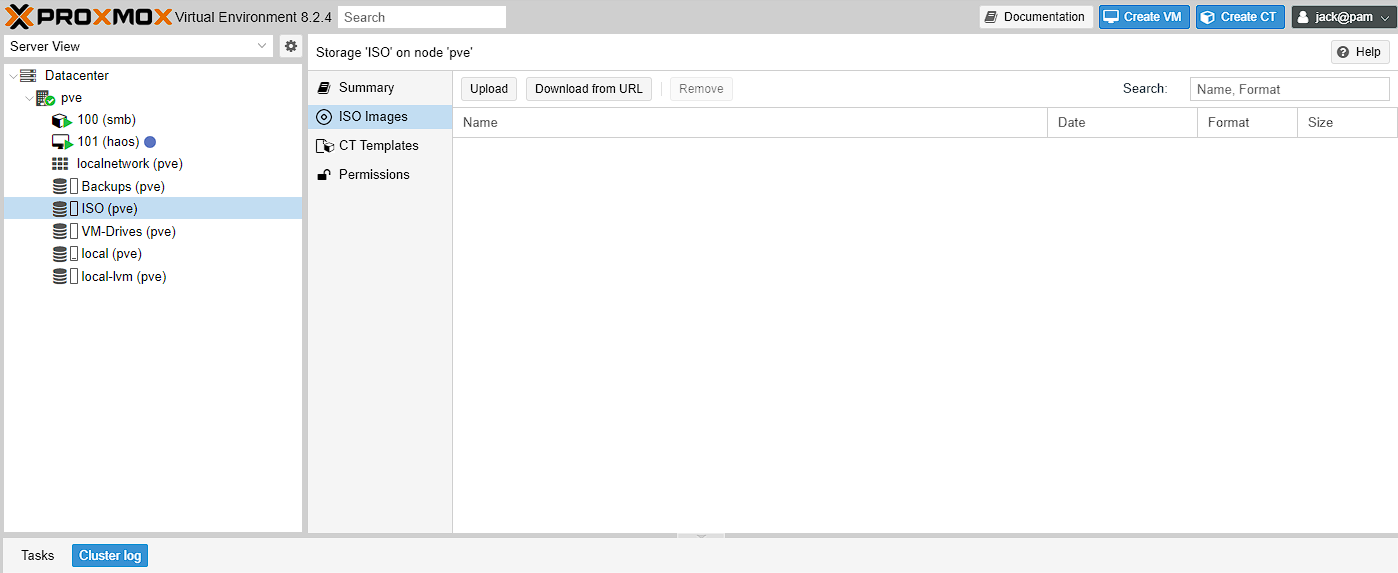Click the Datacenter server icon
The image size is (1398, 573).
pos(28,76)
